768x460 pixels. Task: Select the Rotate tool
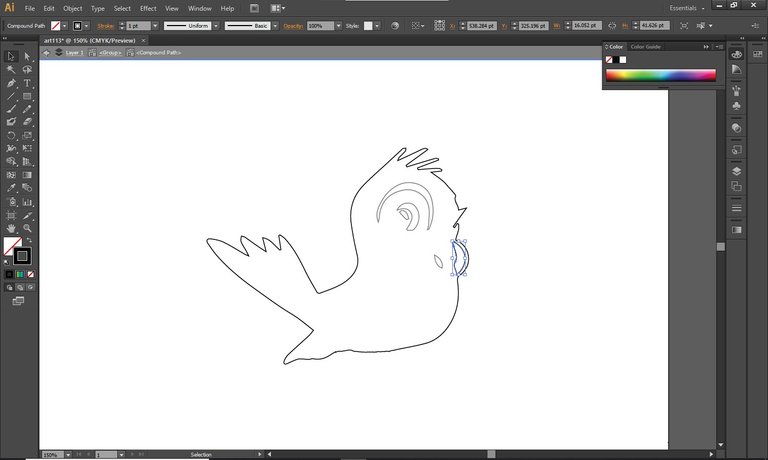pyautogui.click(x=11, y=135)
